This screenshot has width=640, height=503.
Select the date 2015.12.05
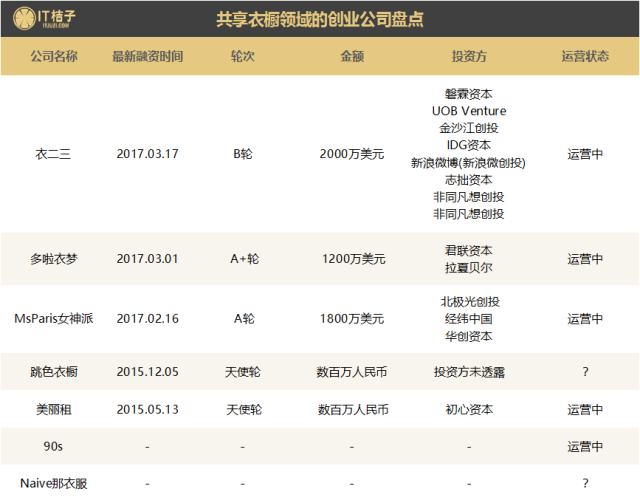tap(147, 372)
